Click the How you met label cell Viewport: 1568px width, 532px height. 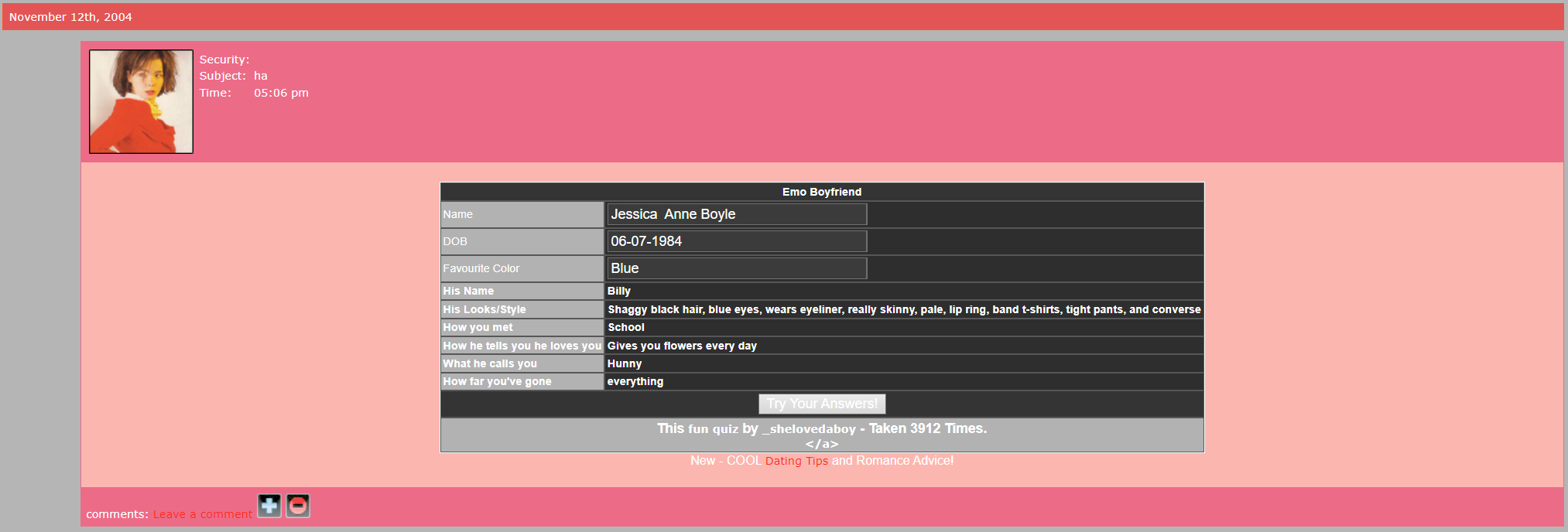point(522,327)
